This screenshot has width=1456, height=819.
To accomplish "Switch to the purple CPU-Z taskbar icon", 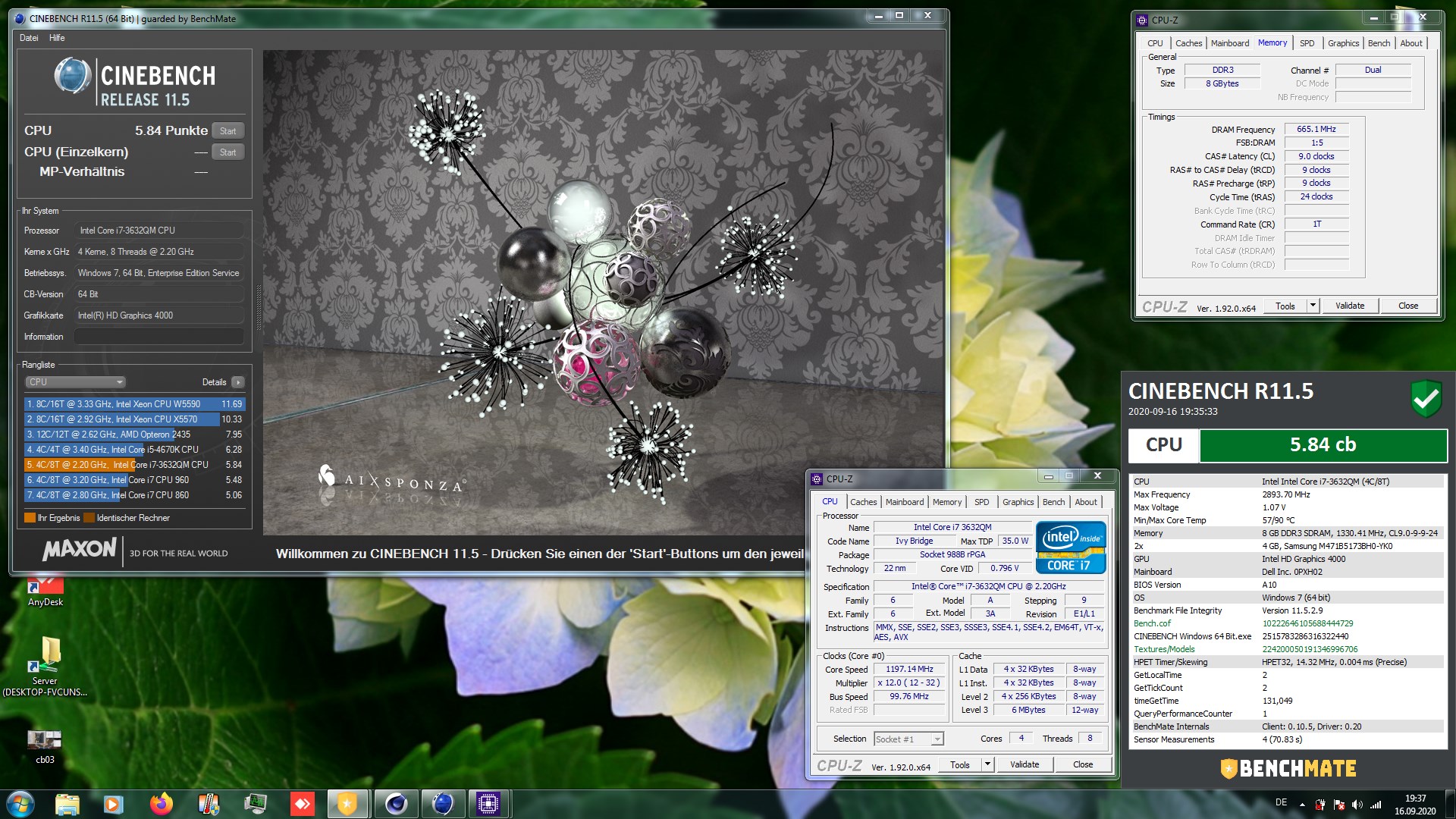I will pyautogui.click(x=488, y=803).
